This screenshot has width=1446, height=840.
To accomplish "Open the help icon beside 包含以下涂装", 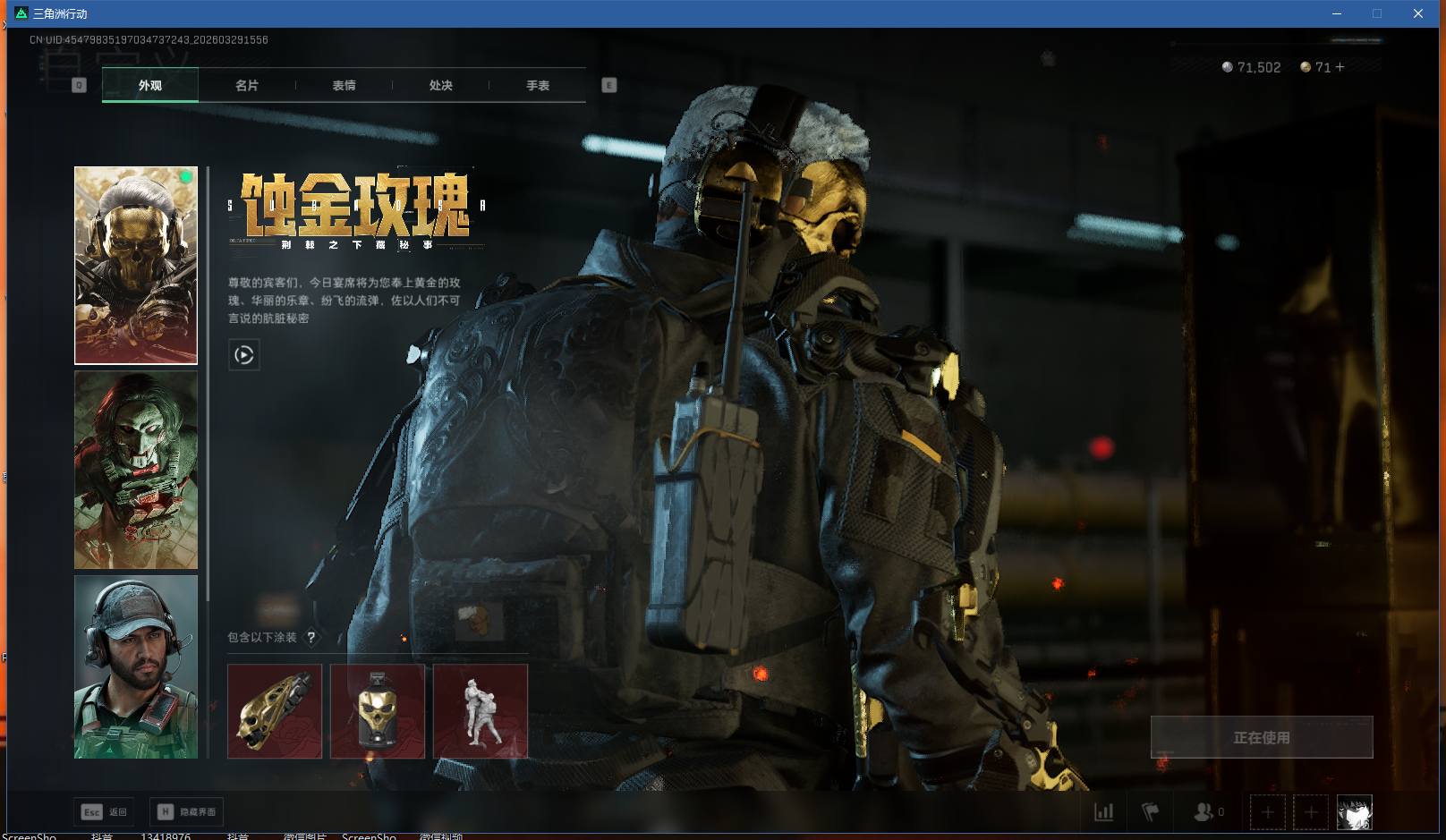I will [x=311, y=638].
